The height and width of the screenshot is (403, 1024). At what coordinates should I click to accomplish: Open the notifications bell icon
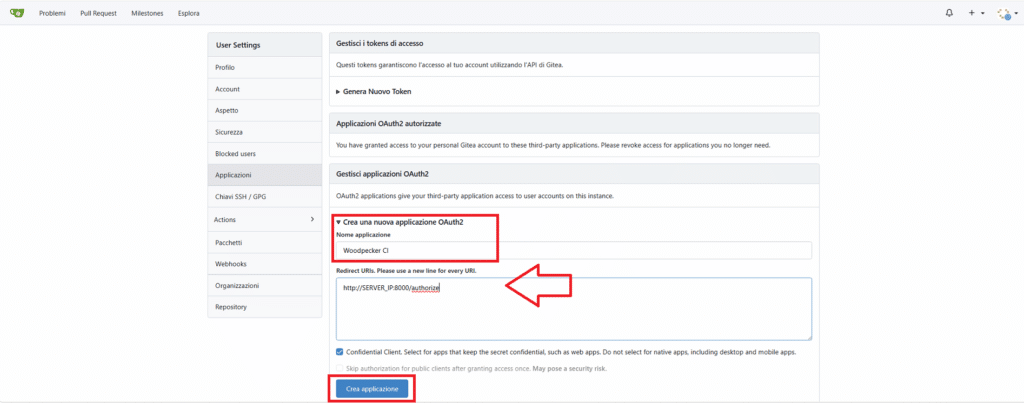click(949, 13)
